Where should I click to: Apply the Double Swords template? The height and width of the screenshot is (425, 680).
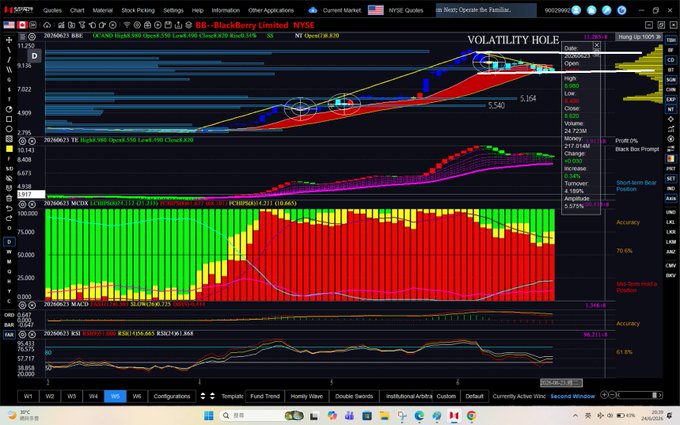point(354,396)
